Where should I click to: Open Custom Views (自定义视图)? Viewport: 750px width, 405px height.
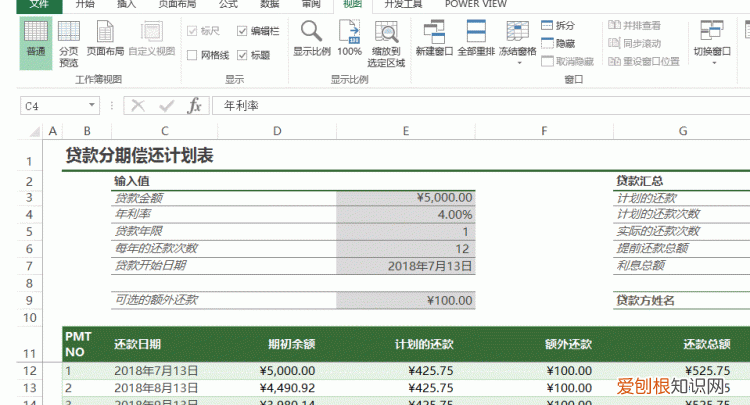point(152,39)
